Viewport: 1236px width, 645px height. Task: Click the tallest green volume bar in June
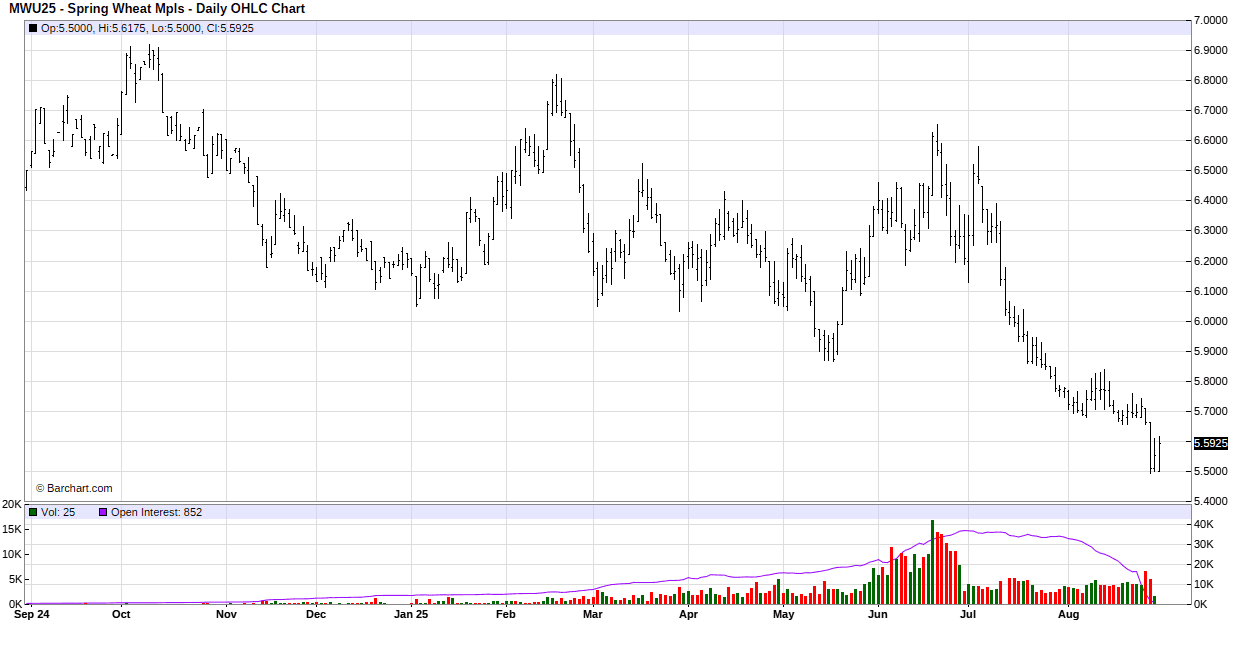[x=932, y=562]
